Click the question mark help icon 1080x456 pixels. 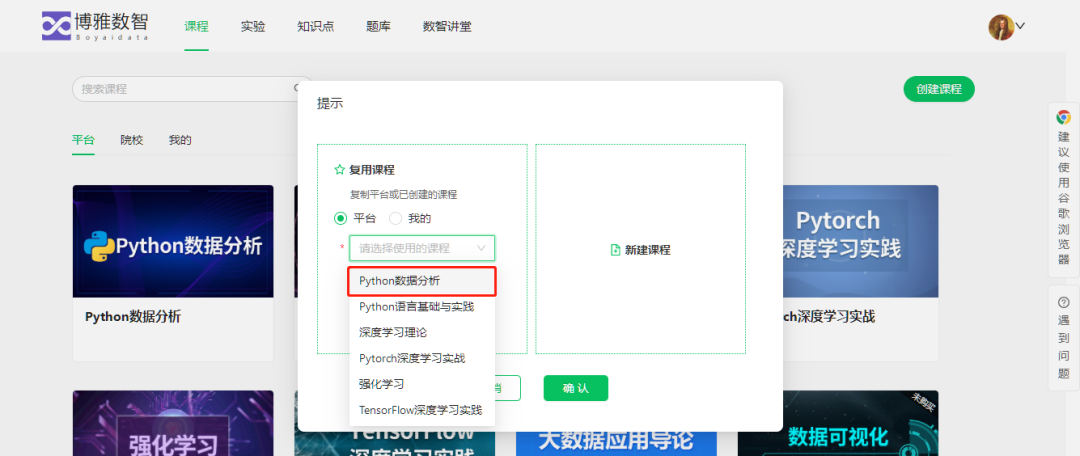coord(1063,302)
